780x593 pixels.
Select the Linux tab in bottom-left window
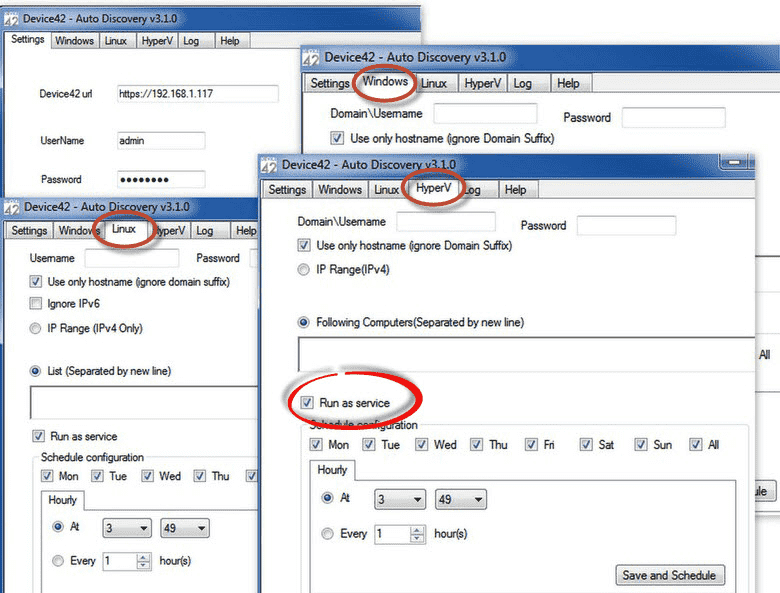123,229
